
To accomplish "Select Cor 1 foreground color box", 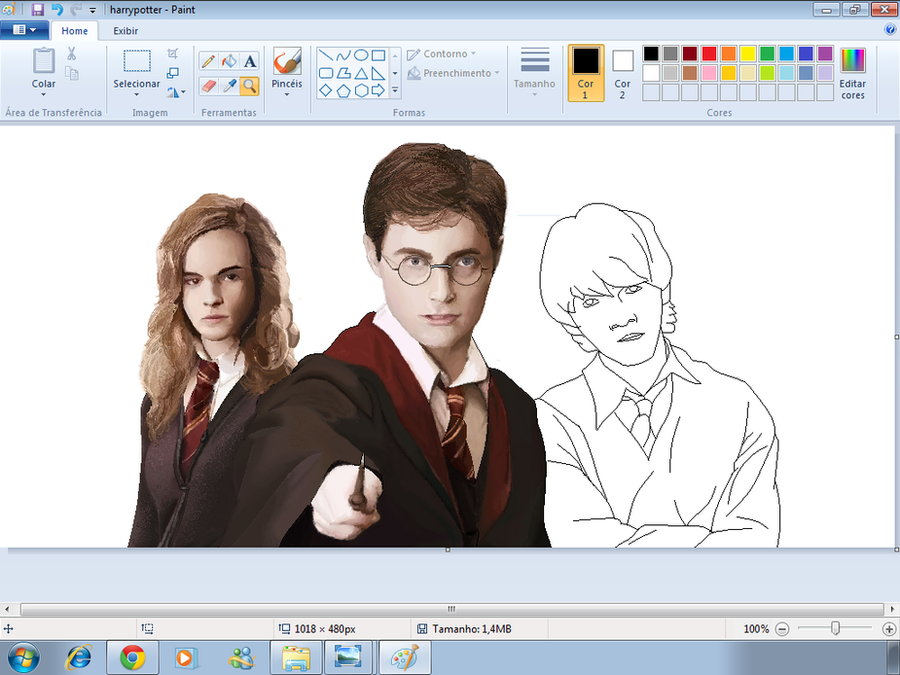I will coord(586,73).
